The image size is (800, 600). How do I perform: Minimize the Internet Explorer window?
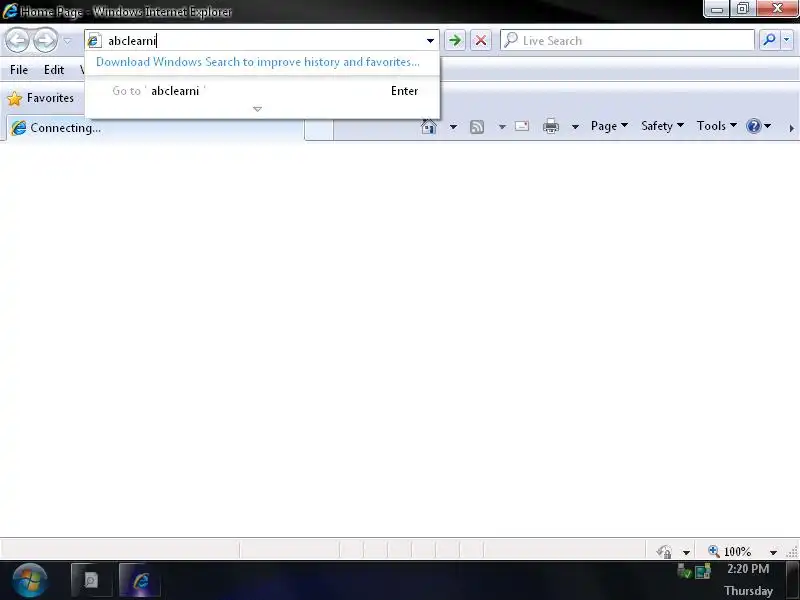pyautogui.click(x=717, y=9)
